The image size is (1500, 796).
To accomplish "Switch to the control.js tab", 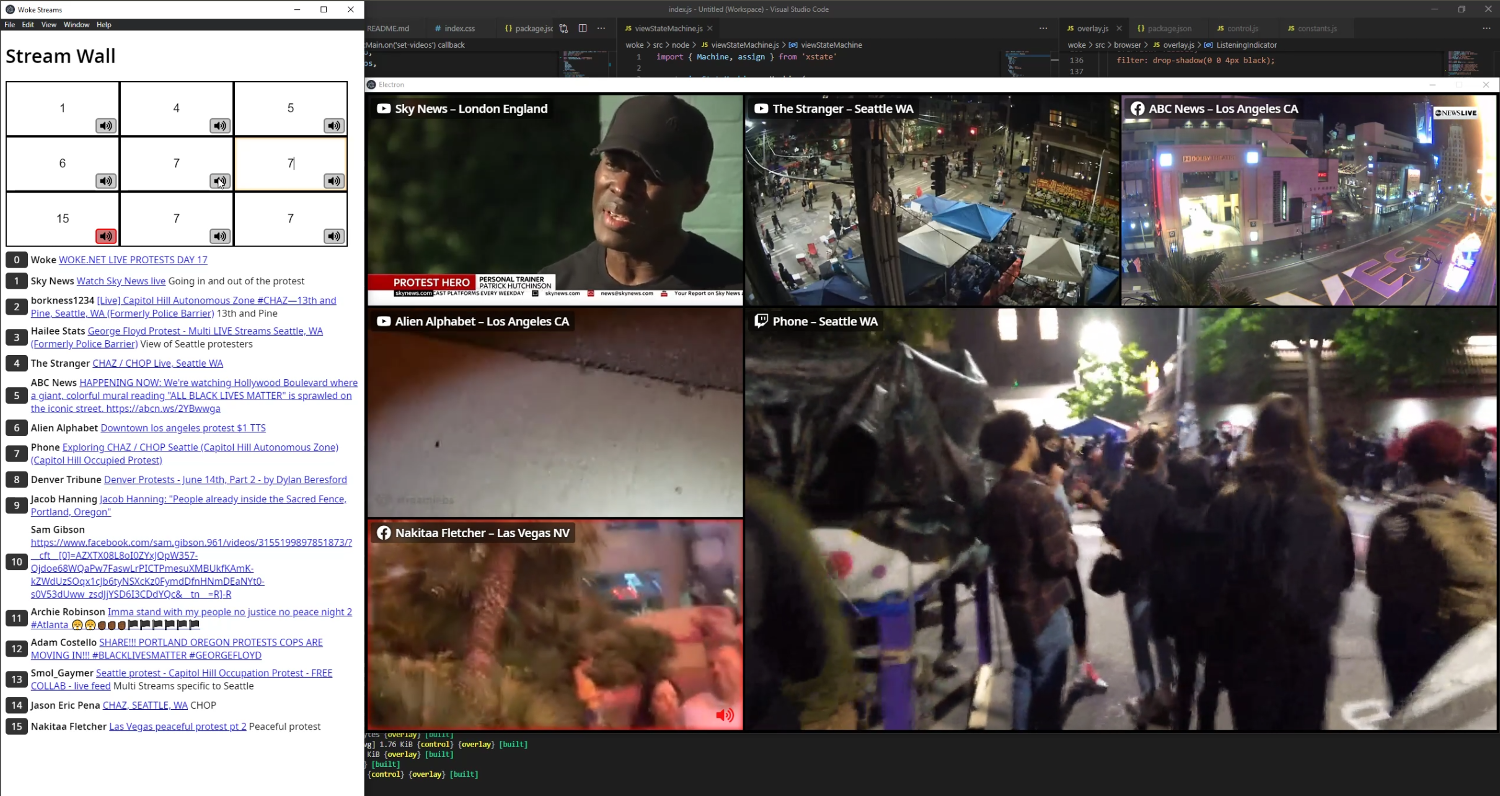I will pos(1240,28).
